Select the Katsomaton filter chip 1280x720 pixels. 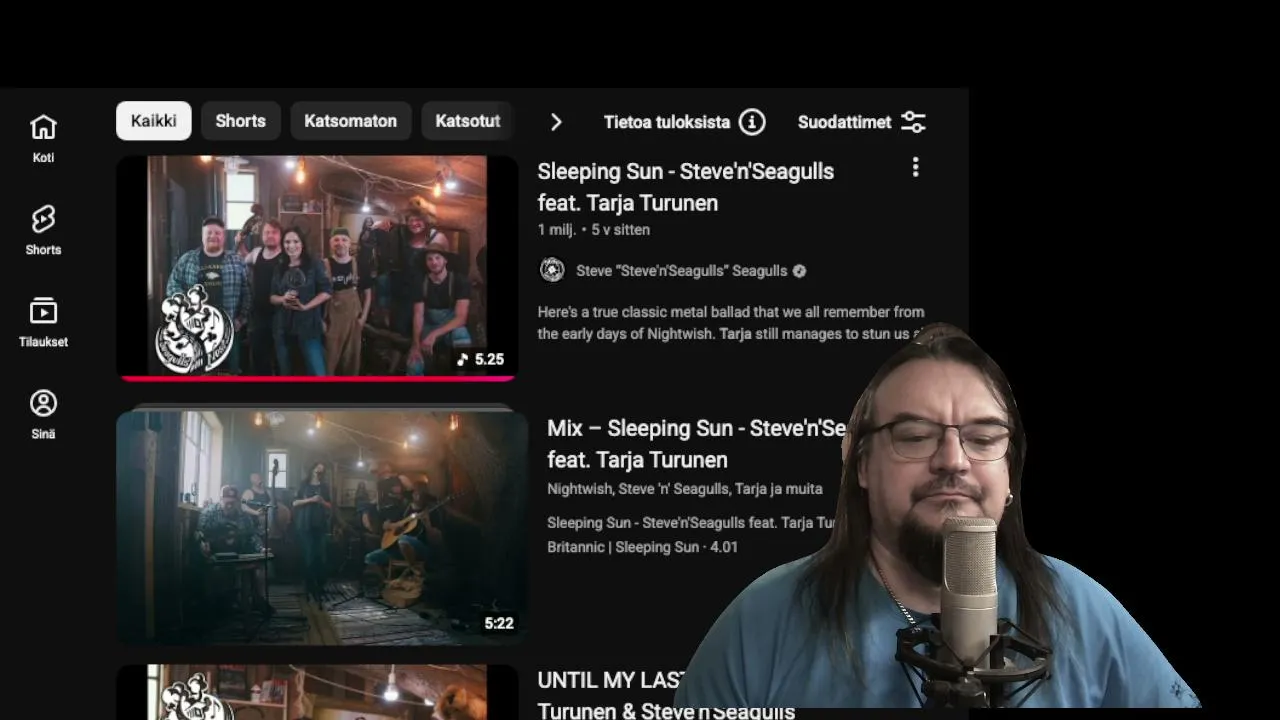click(x=351, y=121)
